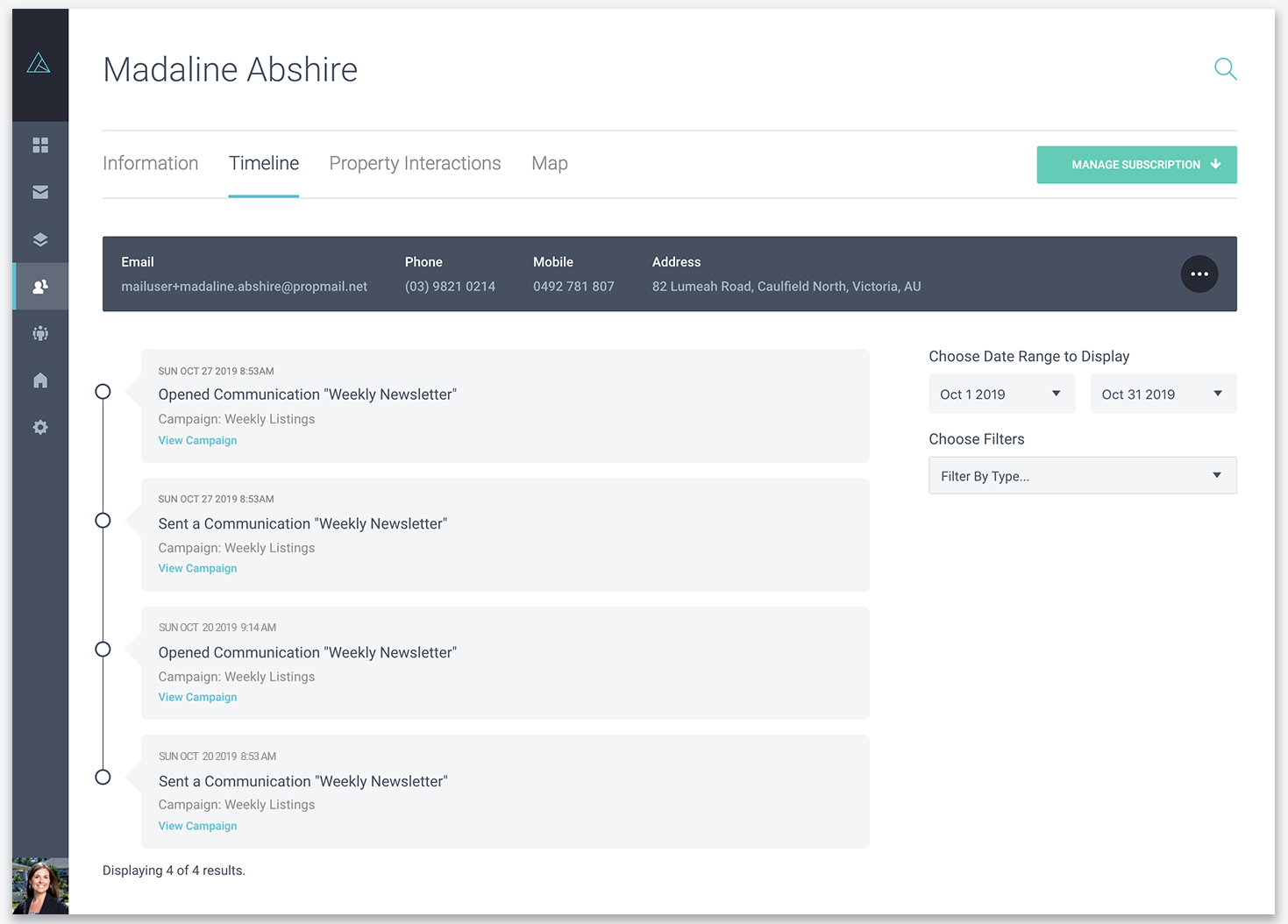The image size is (1288, 924).
Task: Open the groups icon in sidebar
Action: [x=40, y=333]
